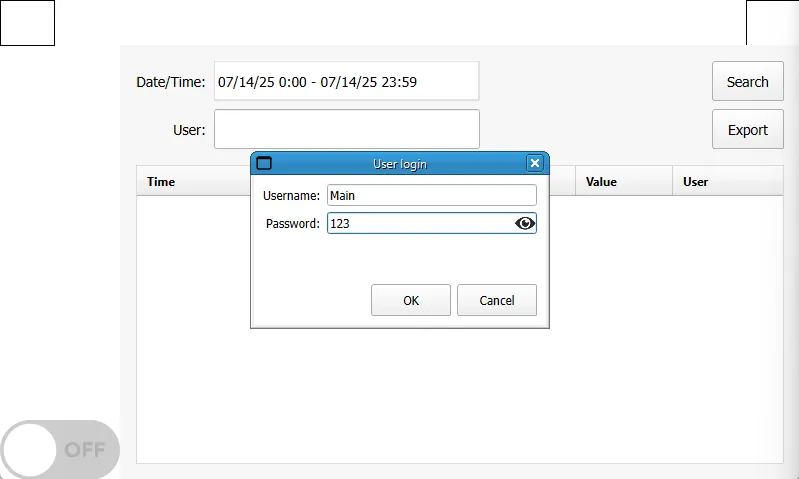
Task: Show password with the eye icon
Action: (525, 224)
